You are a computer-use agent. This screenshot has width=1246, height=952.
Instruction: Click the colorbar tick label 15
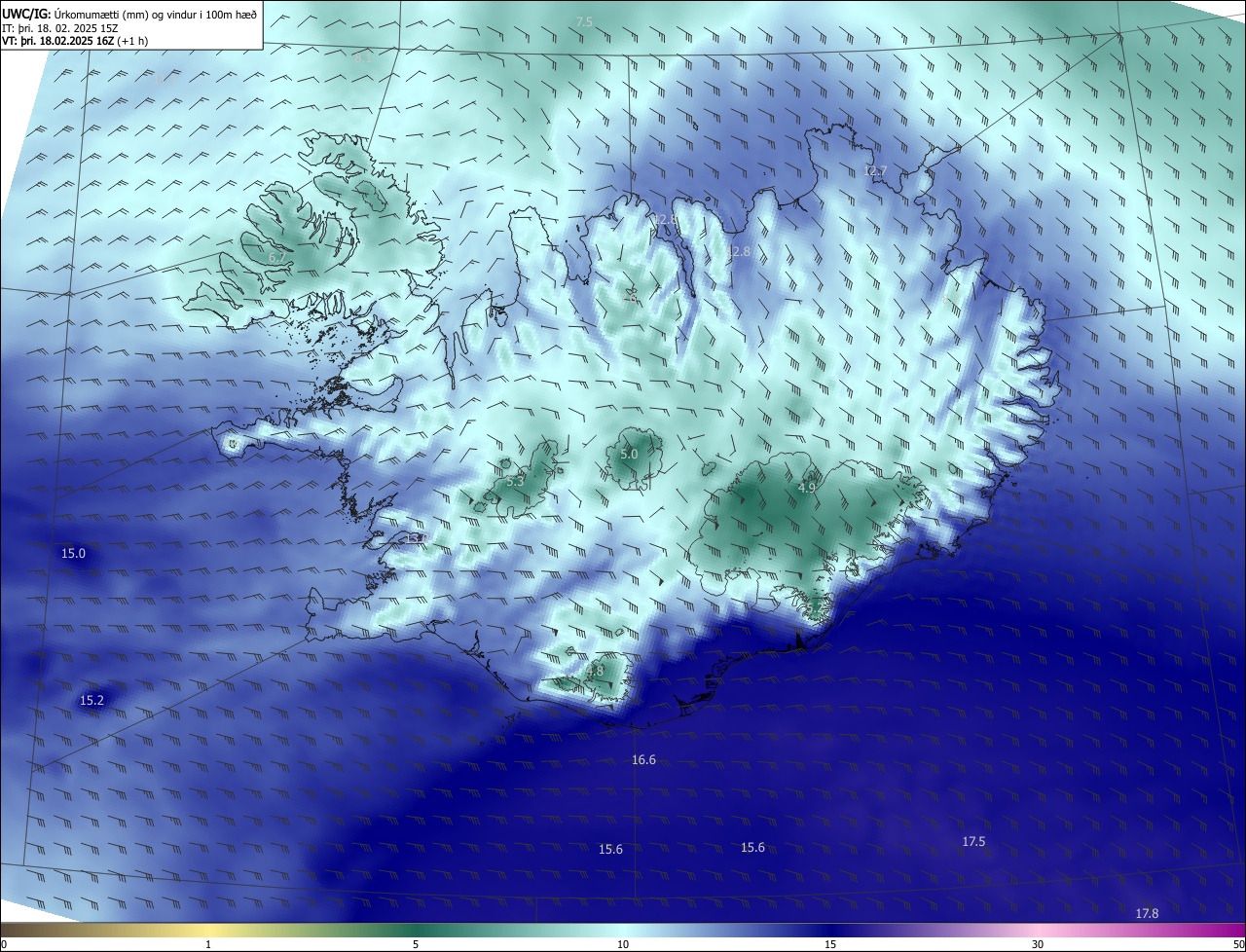[830, 944]
